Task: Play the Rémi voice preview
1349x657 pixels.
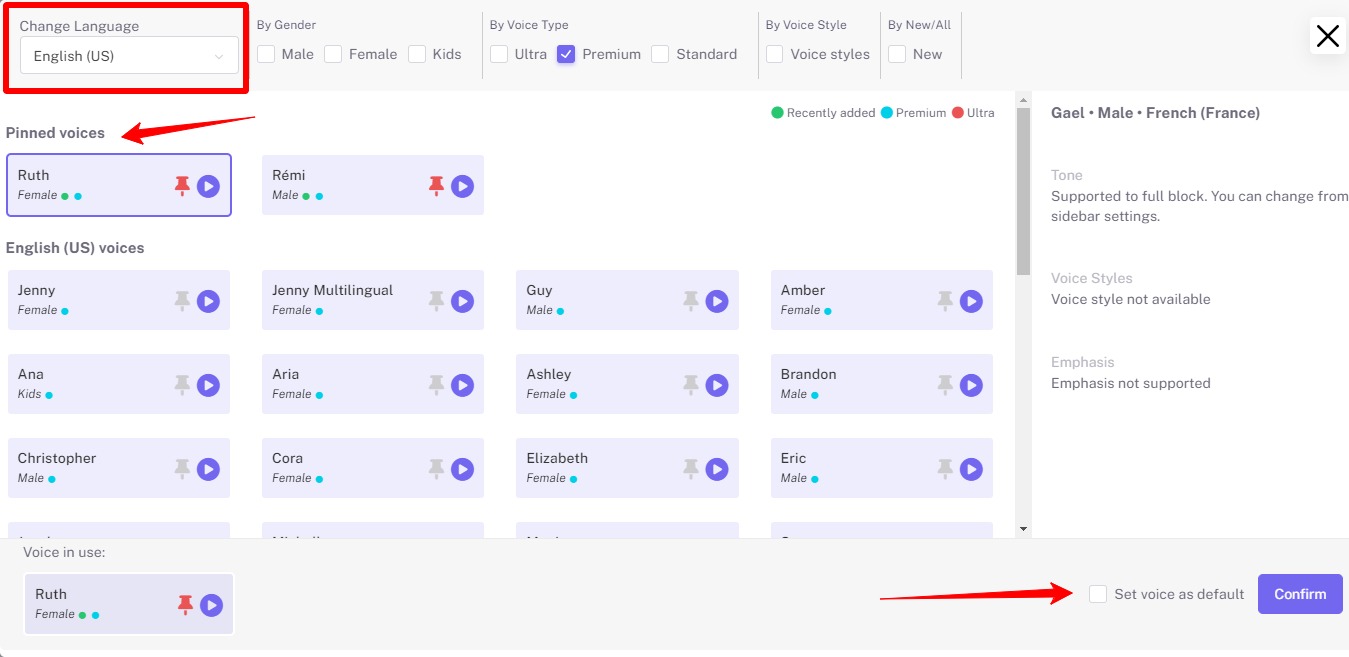Action: point(462,186)
